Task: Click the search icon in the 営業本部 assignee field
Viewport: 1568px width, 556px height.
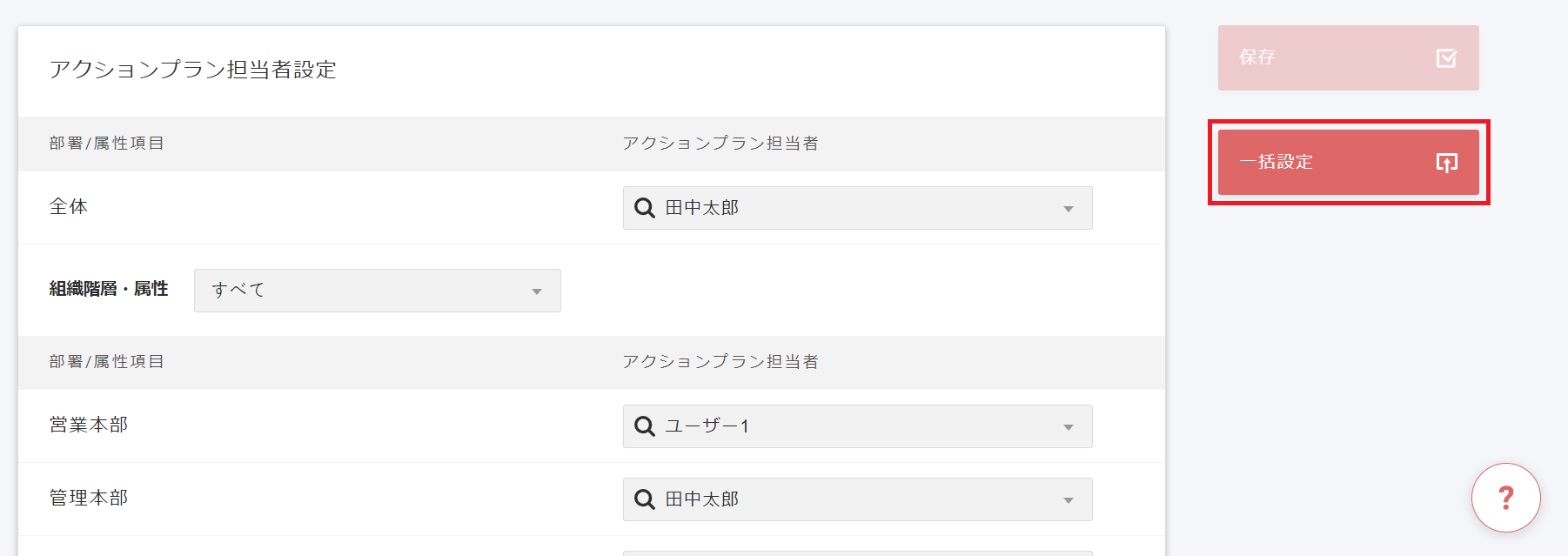Action: point(644,426)
